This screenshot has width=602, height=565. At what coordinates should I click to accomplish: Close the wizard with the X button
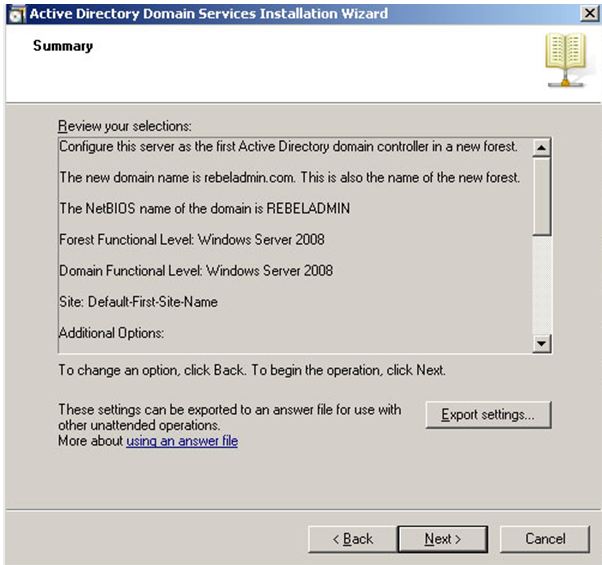[x=589, y=13]
